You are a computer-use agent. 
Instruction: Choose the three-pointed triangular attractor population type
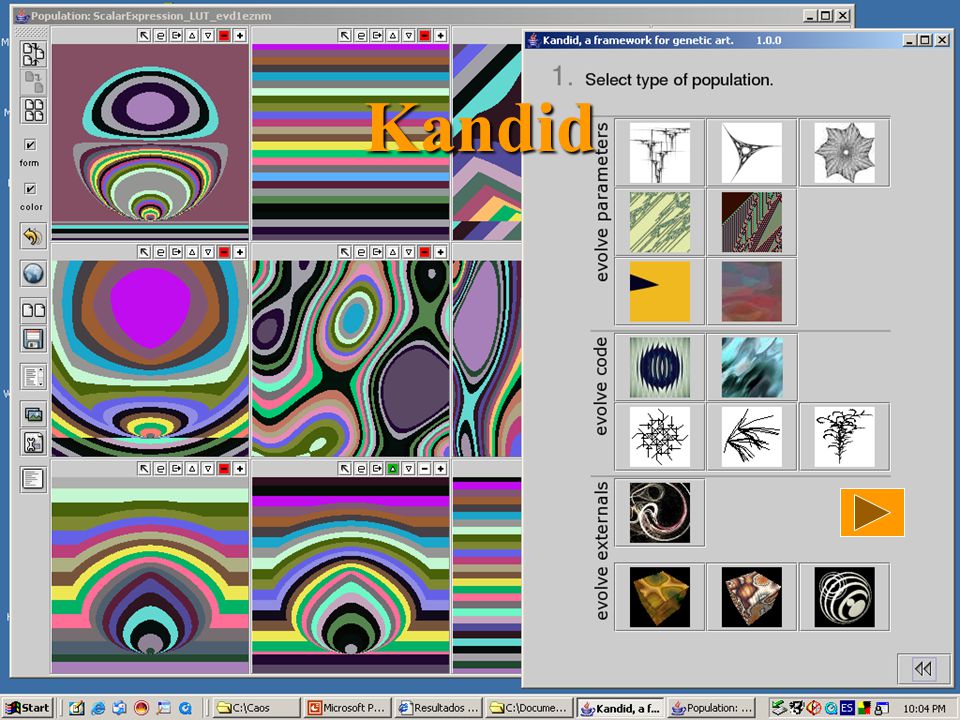pyautogui.click(x=752, y=152)
